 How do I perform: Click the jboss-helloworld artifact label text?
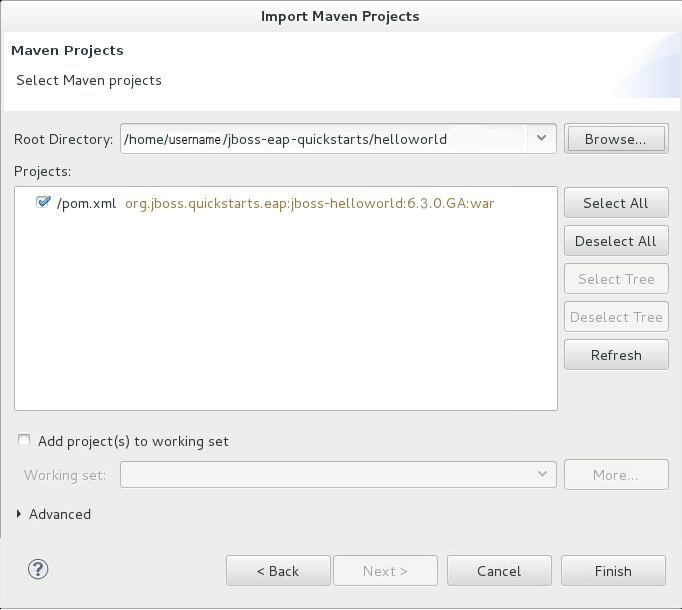(x=309, y=203)
